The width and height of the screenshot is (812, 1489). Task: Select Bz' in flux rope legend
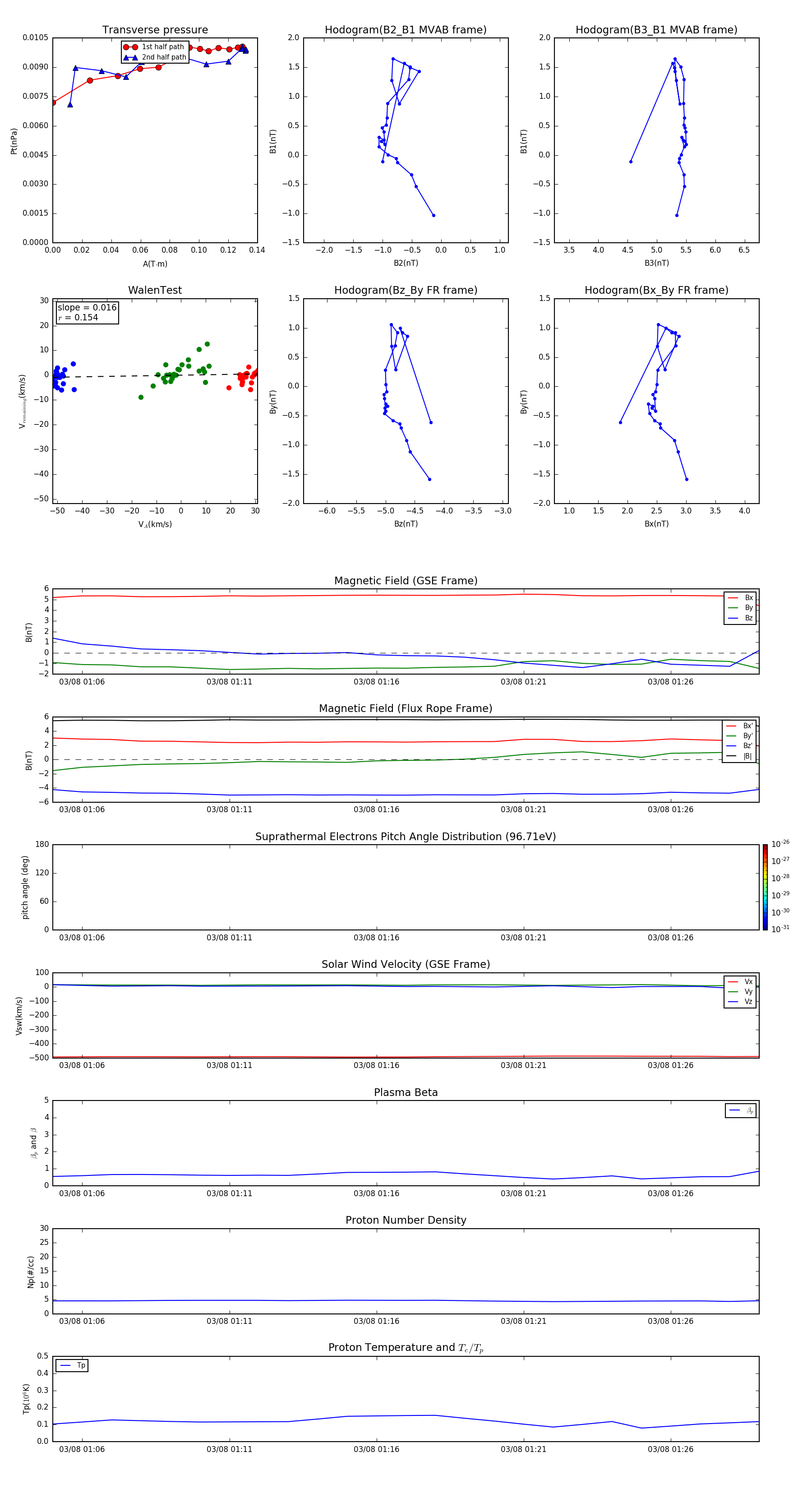[x=740, y=746]
